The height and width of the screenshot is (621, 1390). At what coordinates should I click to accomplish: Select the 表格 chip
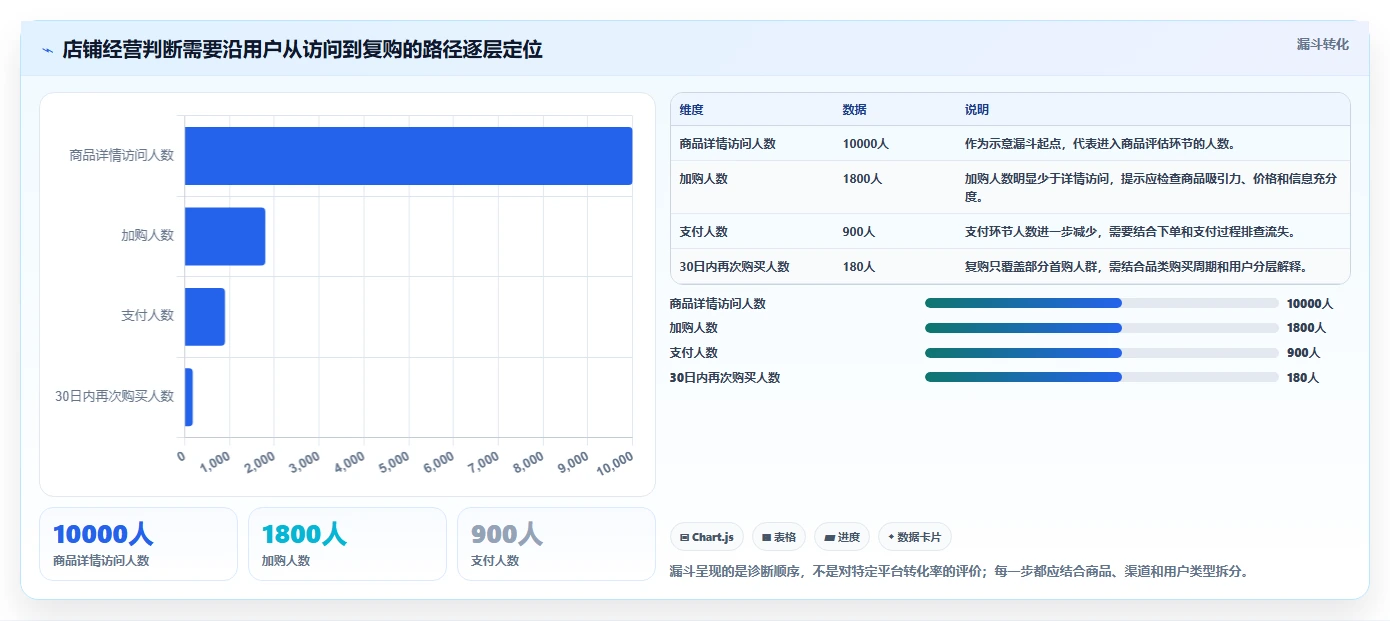tap(779, 537)
